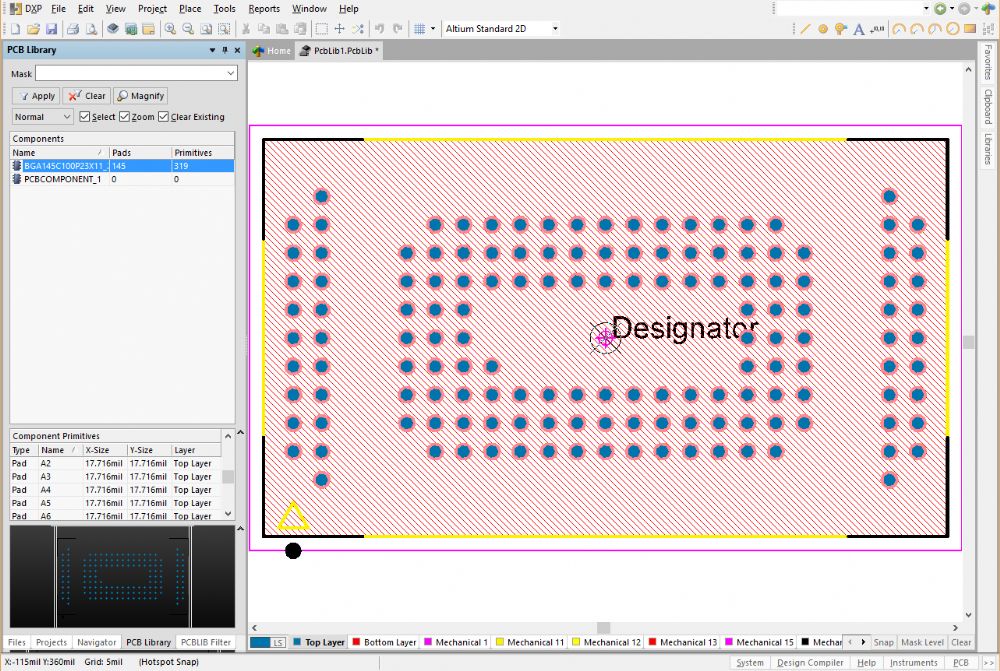Open the Tools menu
This screenshot has height=671, width=1000.
pyautogui.click(x=224, y=9)
